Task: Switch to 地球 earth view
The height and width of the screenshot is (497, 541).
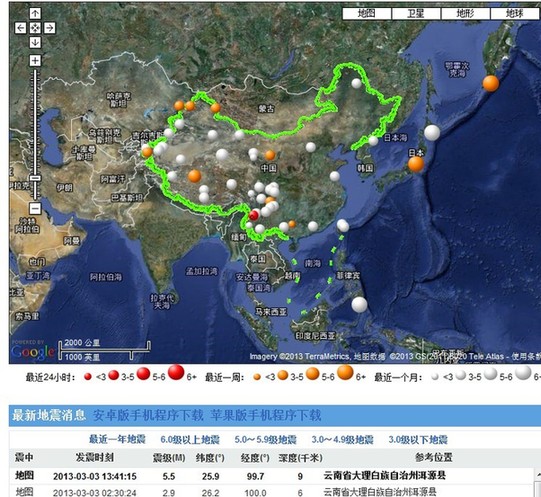Action: point(514,13)
